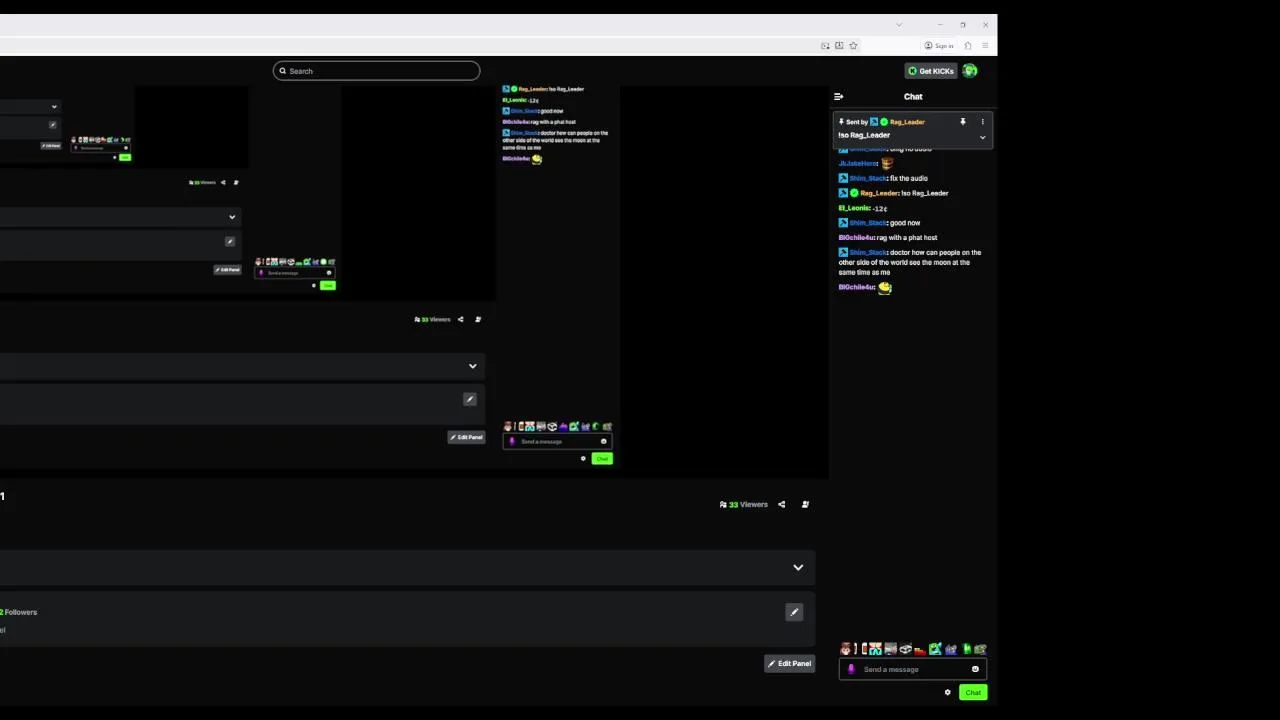The height and width of the screenshot is (720, 1280).
Task: Select Rag_Leader name in pinned message
Action: click(907, 122)
